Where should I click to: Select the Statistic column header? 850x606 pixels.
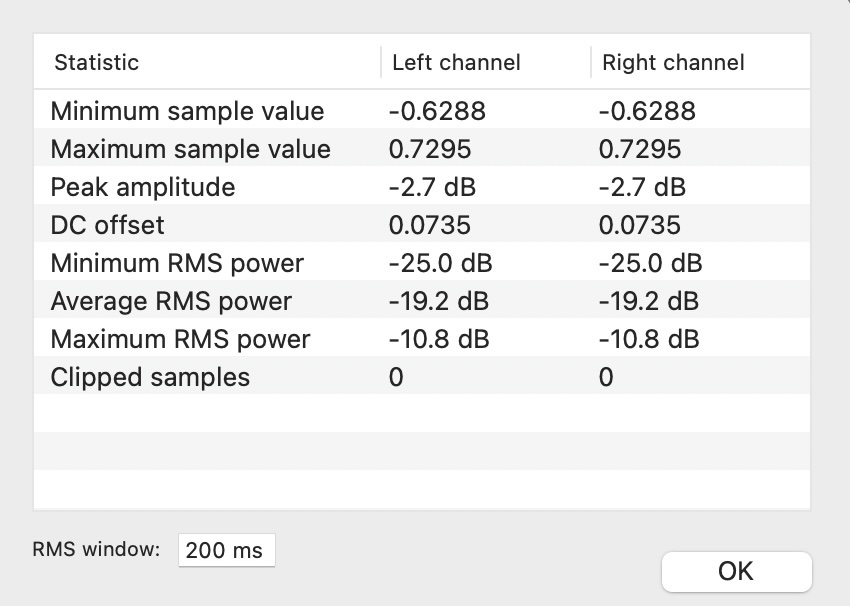(x=207, y=62)
